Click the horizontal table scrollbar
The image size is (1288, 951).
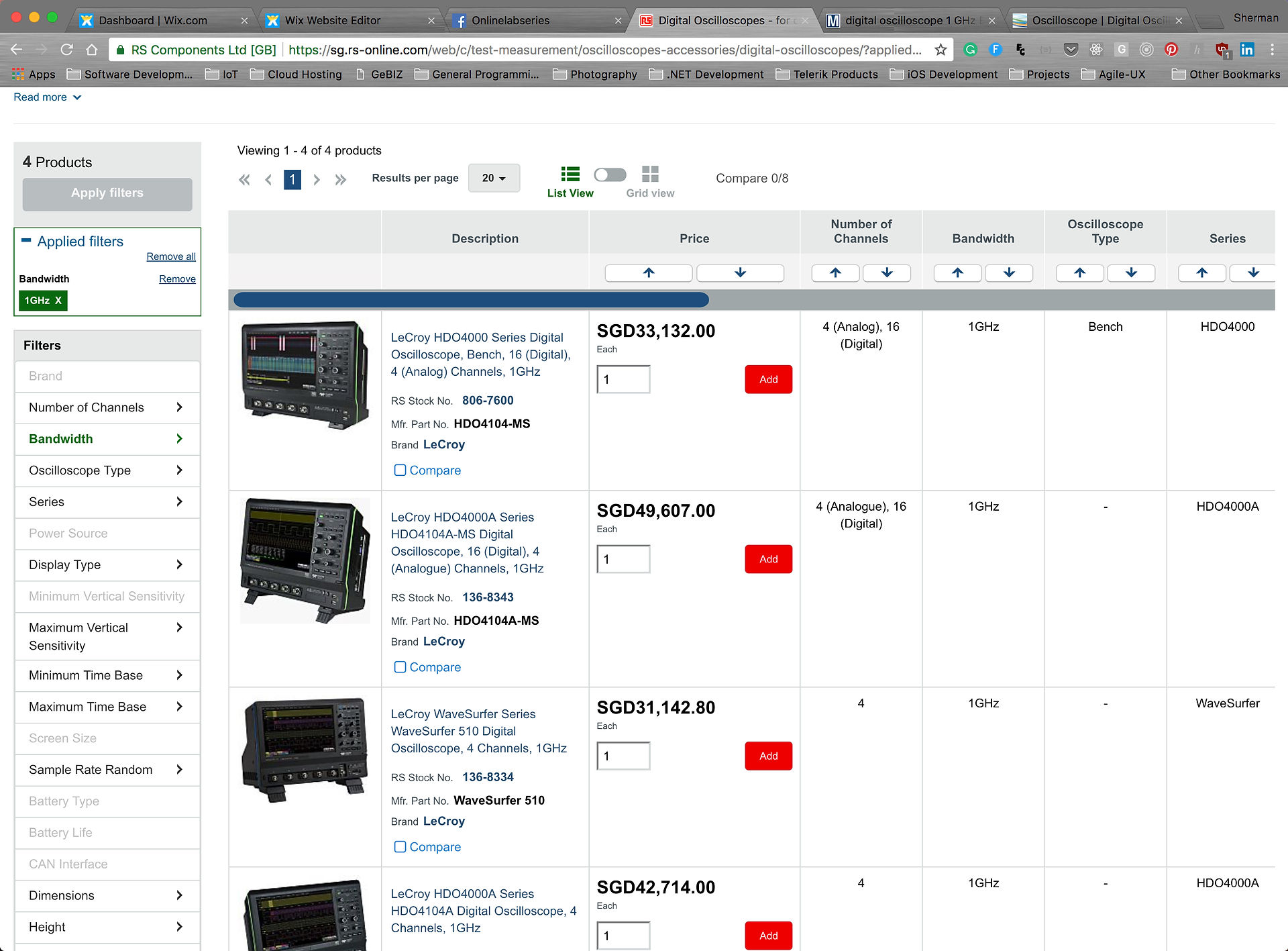[471, 299]
